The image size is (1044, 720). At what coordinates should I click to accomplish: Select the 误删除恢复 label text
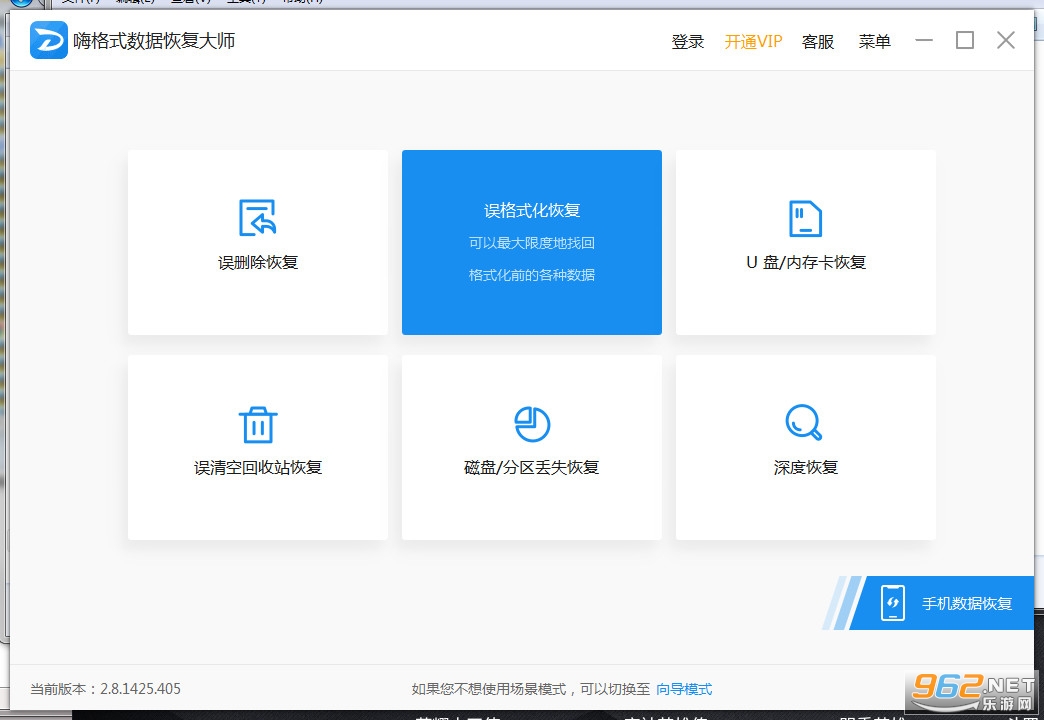coord(258,262)
